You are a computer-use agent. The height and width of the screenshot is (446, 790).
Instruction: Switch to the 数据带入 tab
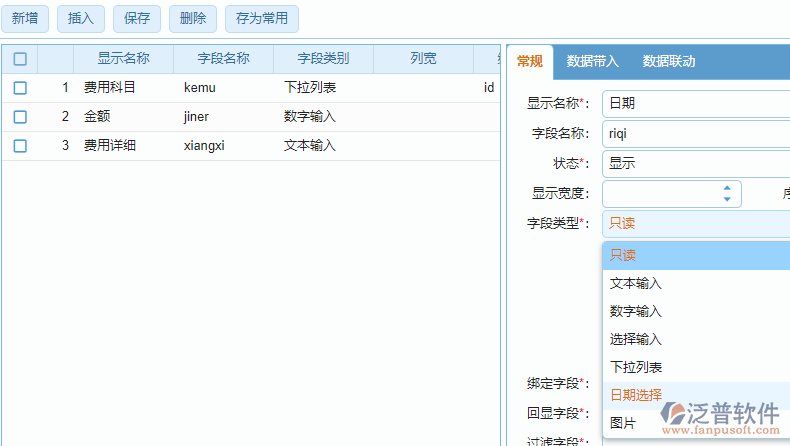(592, 61)
